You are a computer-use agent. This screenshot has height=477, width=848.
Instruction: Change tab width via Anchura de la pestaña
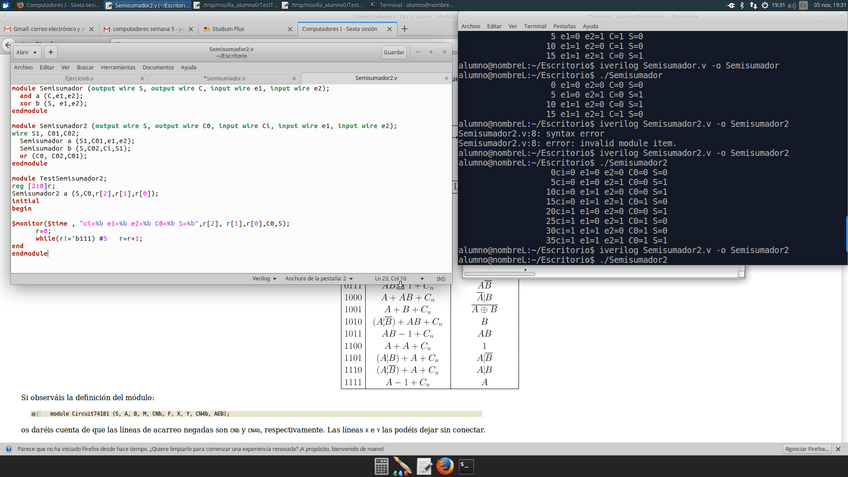click(x=319, y=278)
